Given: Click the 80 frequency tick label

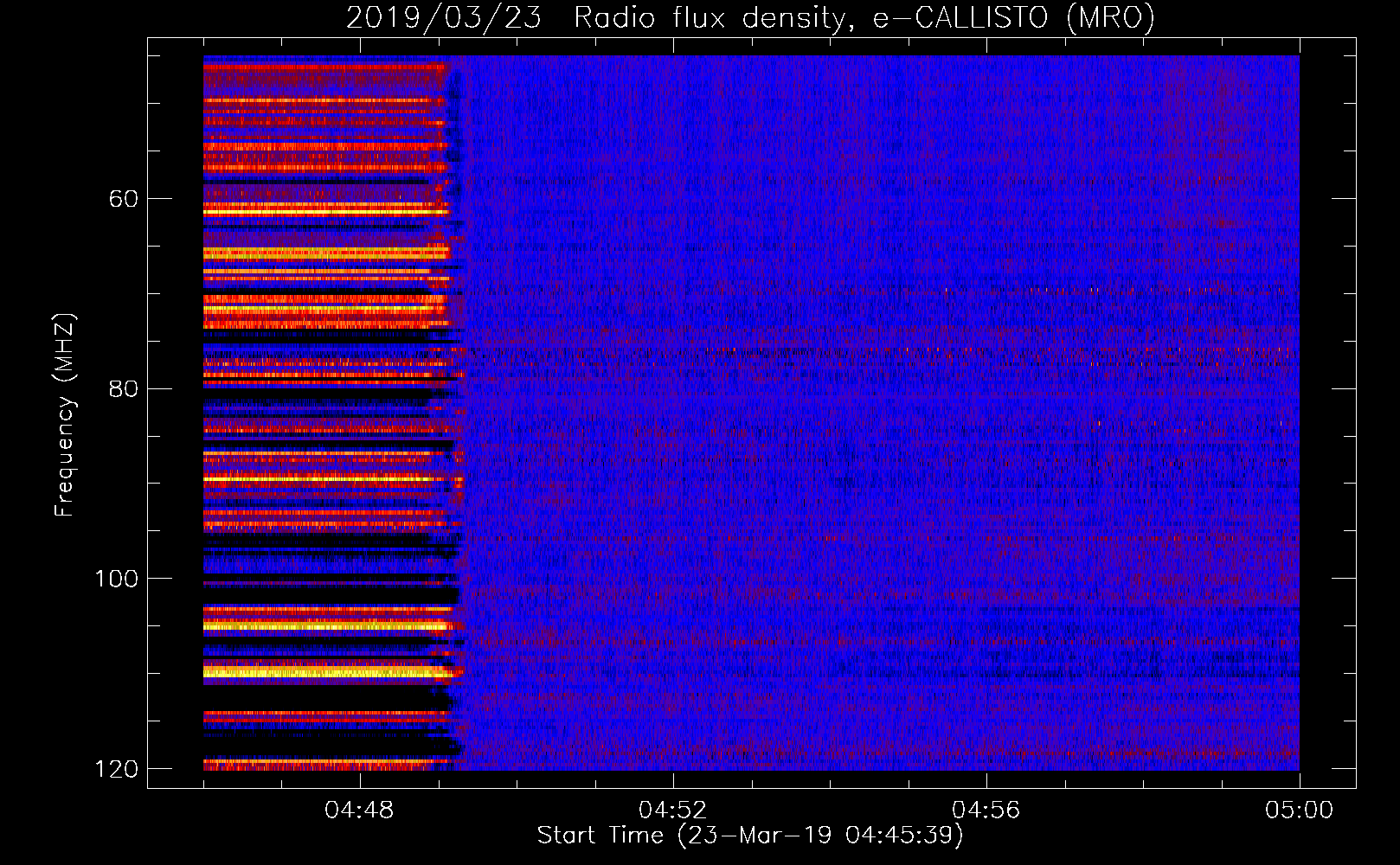Looking at the screenshot, I should pyautogui.click(x=123, y=388).
